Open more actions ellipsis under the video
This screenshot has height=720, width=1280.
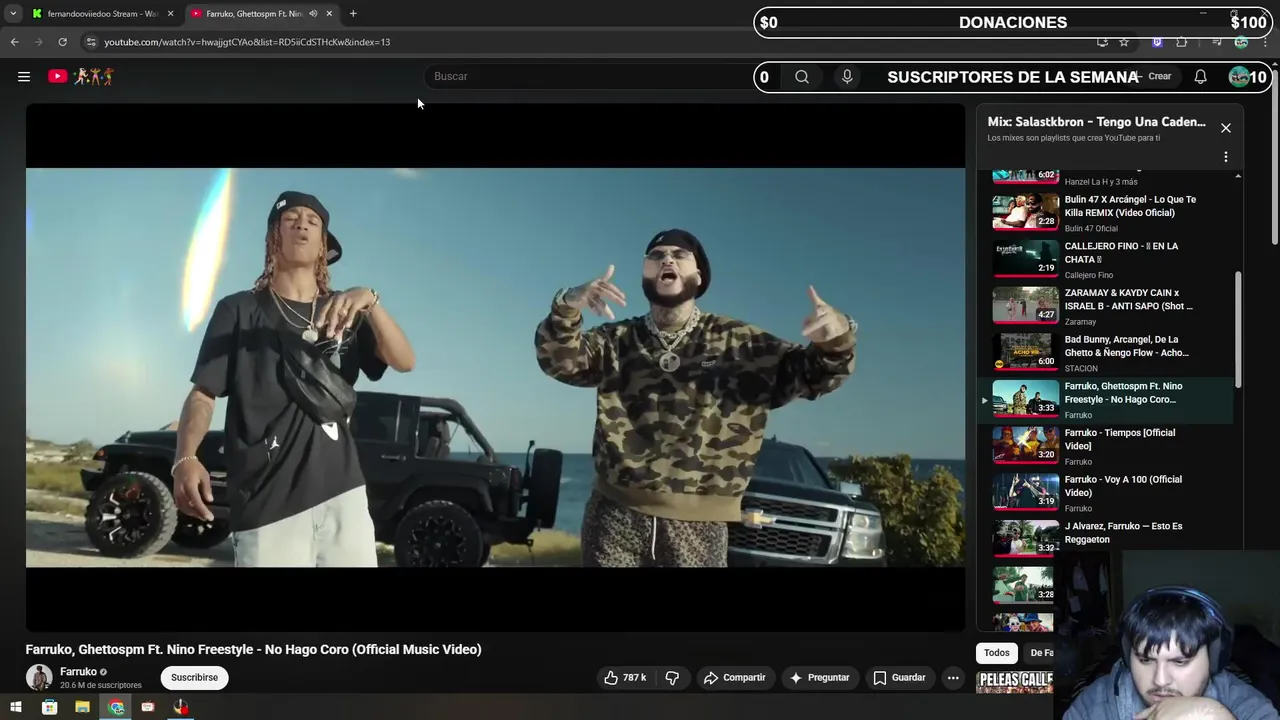(953, 677)
